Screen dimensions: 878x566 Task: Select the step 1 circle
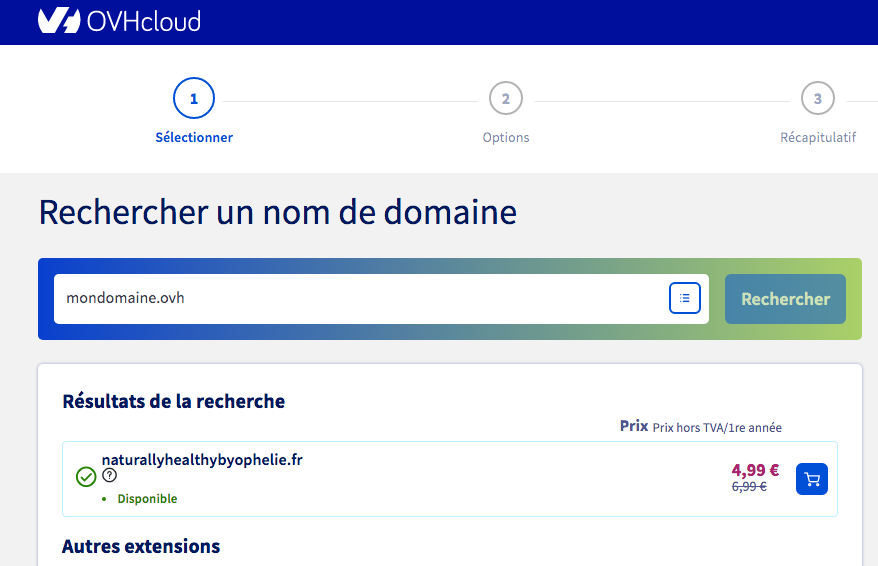194,99
